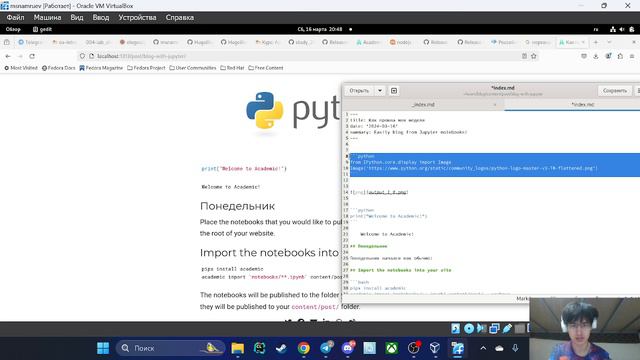This screenshot has width=640, height=360.
Task: Open VirtualBox Вид menu
Action: point(77,18)
